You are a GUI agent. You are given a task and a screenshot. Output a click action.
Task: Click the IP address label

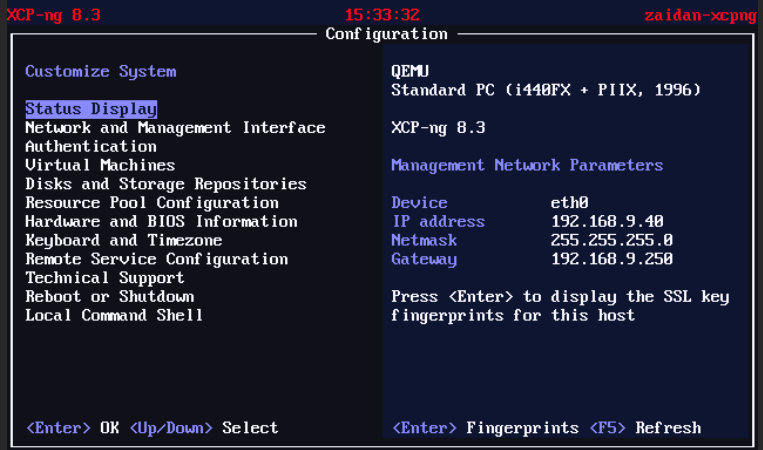point(438,222)
